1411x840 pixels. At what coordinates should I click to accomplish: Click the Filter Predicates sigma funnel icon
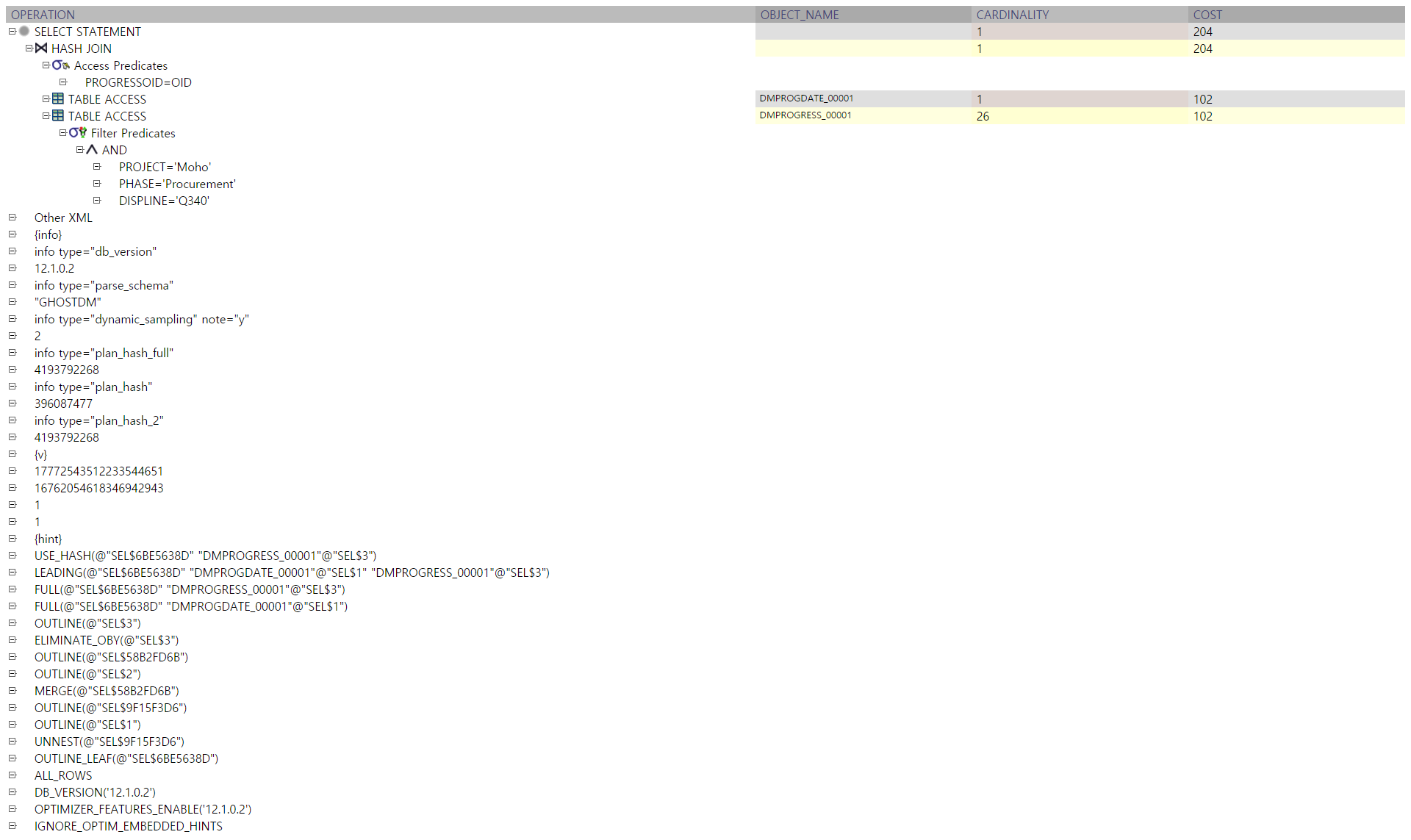pyautogui.click(x=77, y=133)
